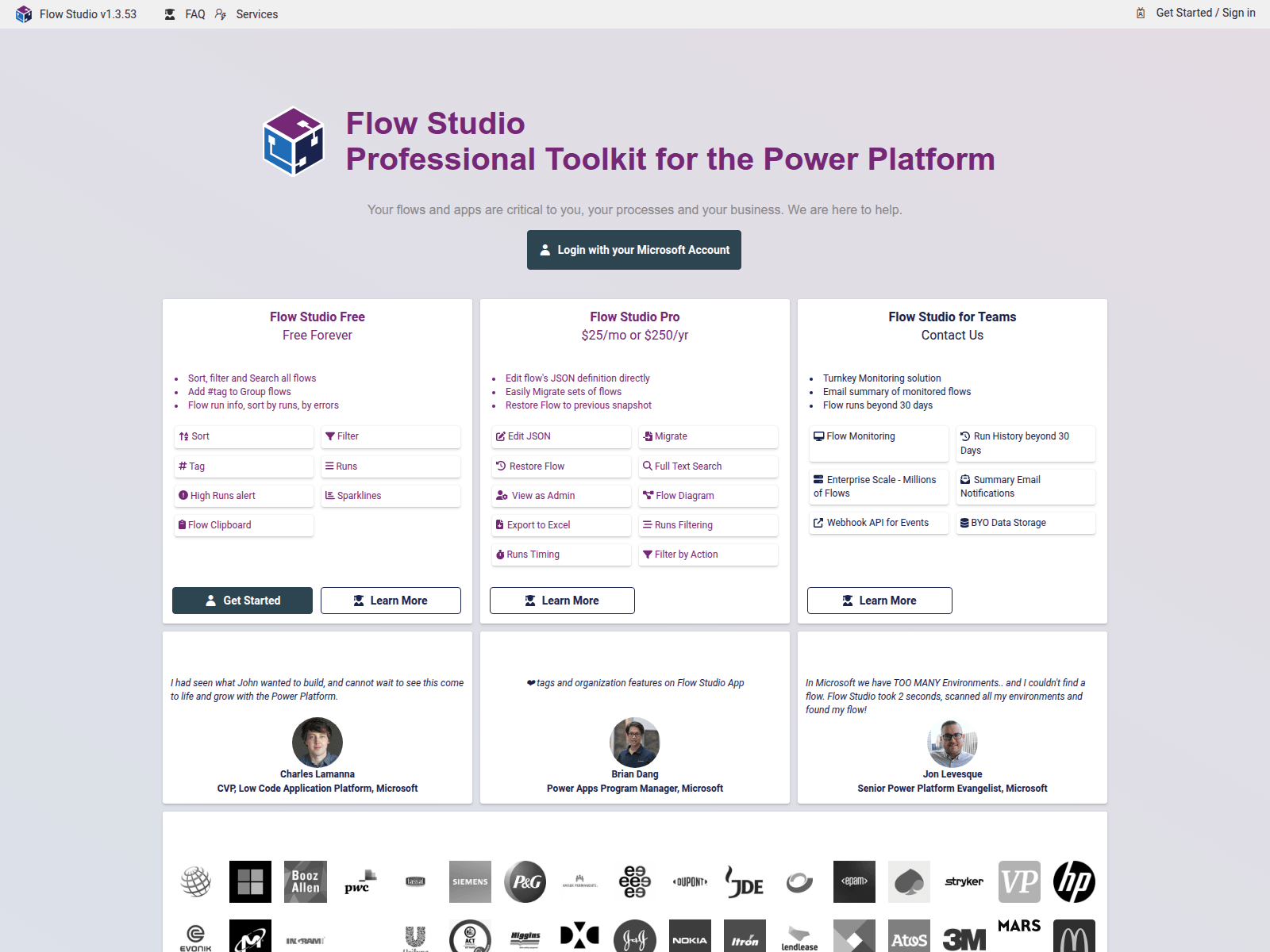Image resolution: width=1270 pixels, height=952 pixels.
Task: Click the Flow Studio cube logo in header
Action: coord(24,14)
